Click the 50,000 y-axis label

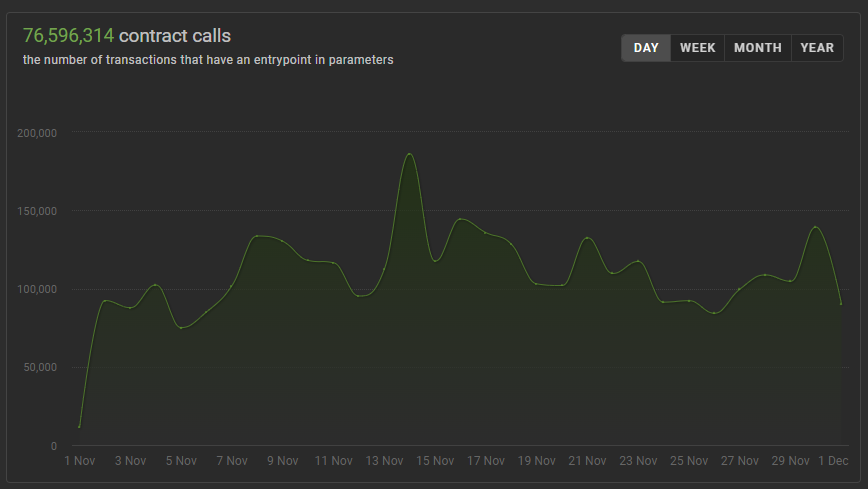tap(40, 367)
